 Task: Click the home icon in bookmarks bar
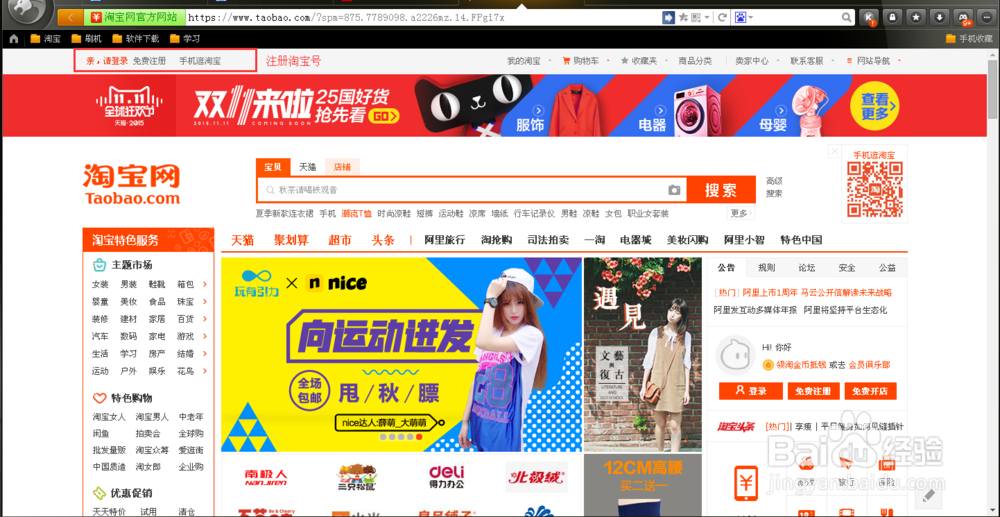pyautogui.click(x=13, y=39)
